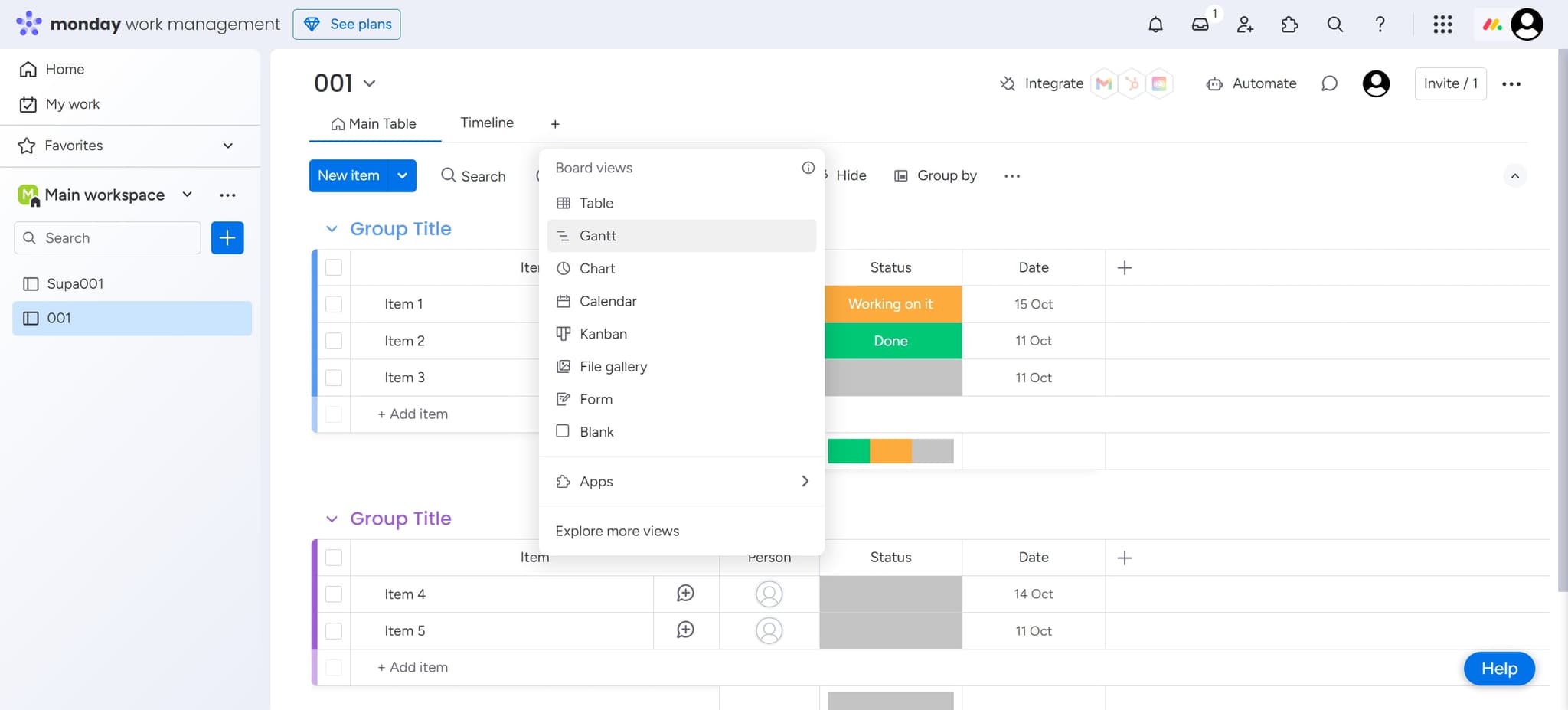Open the notifications bell
1568x710 pixels.
click(x=1156, y=24)
